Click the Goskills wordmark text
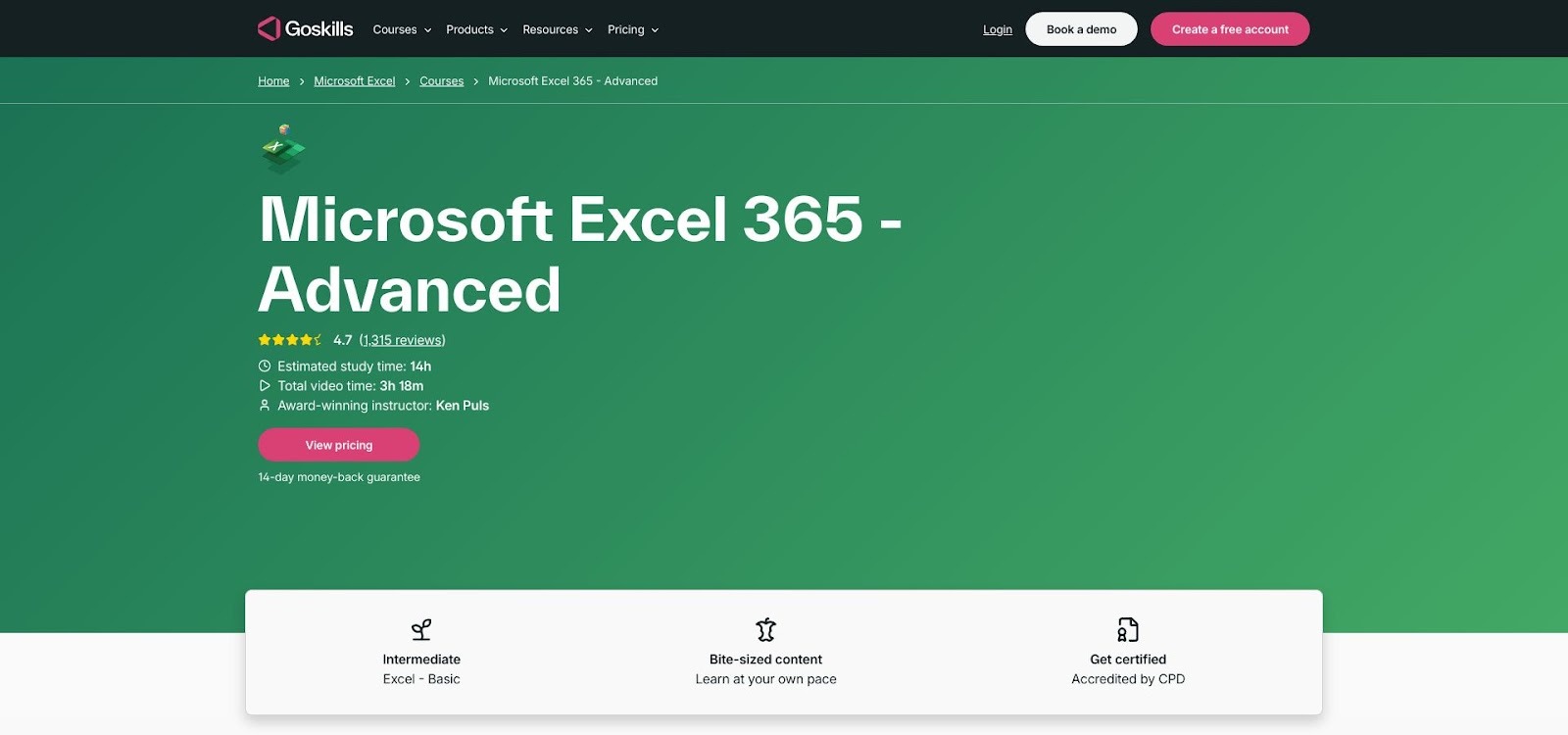 (x=318, y=29)
